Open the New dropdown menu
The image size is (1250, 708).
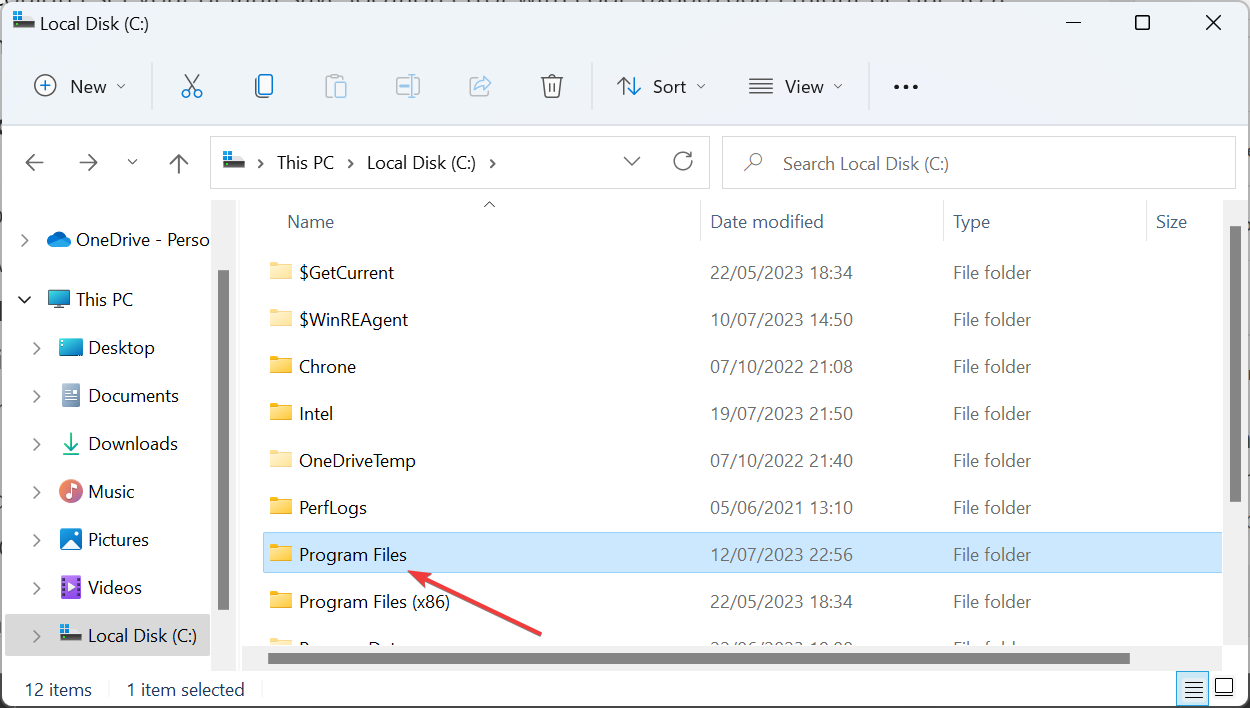coord(80,86)
